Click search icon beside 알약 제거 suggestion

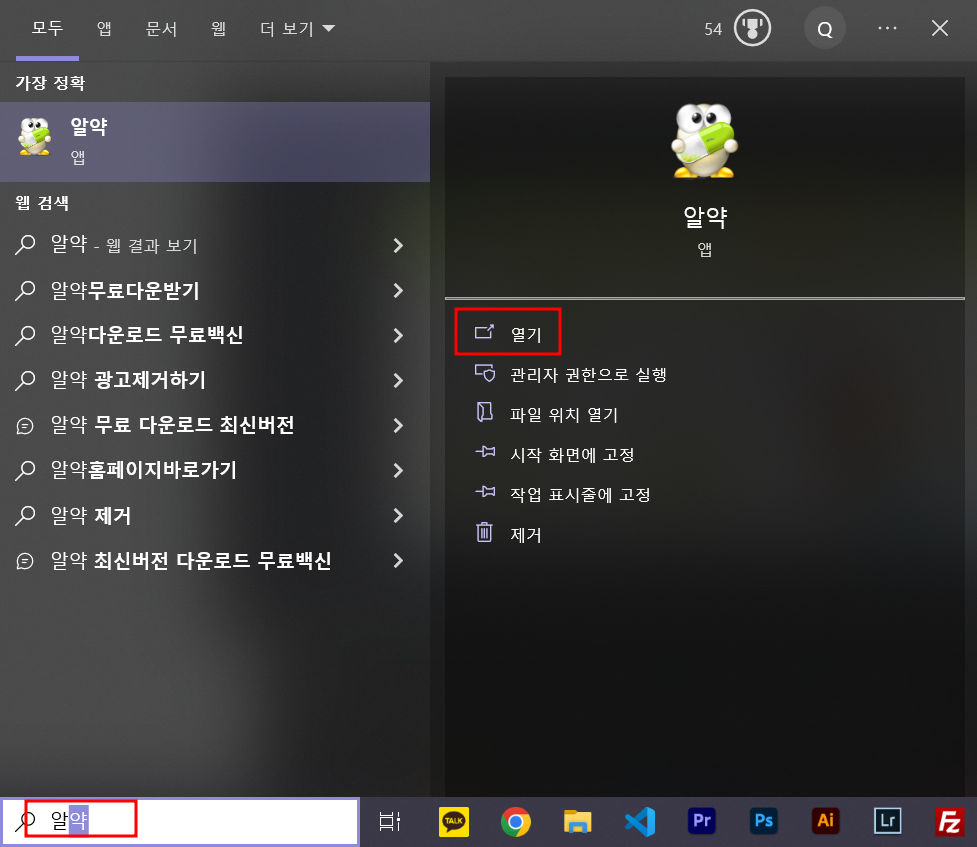click(x=25, y=515)
